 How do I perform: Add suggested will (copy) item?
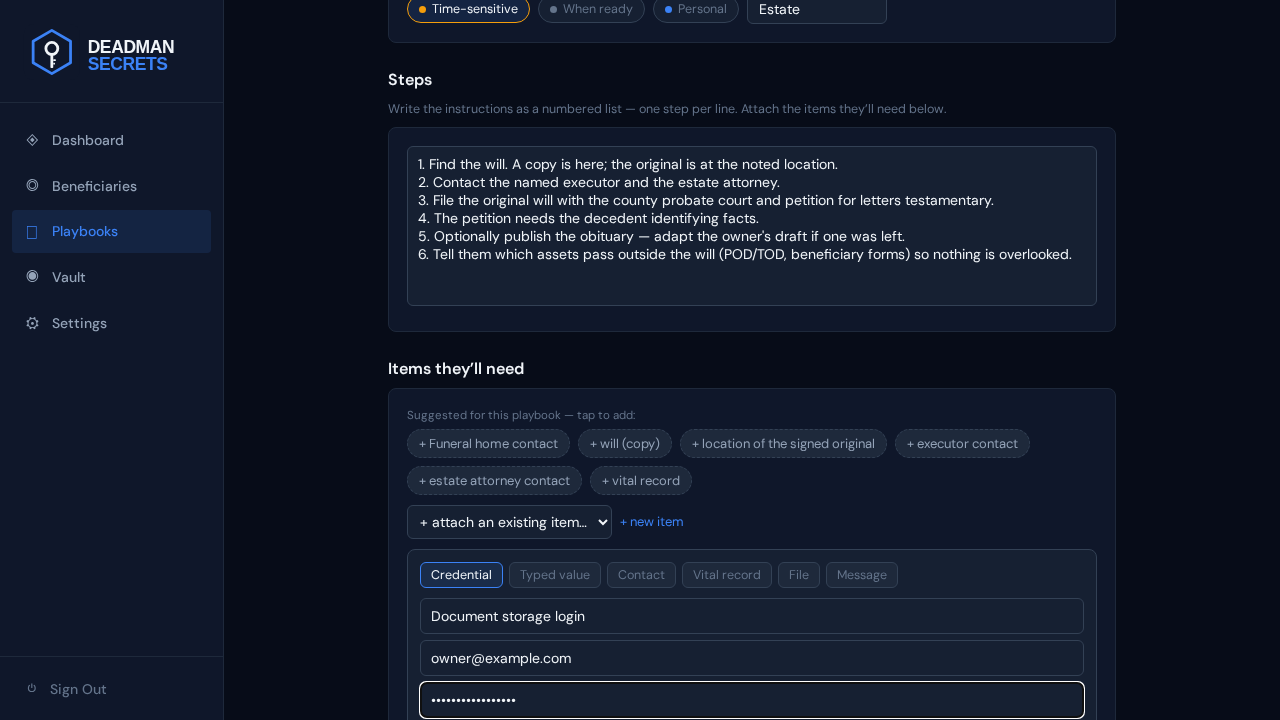pos(625,444)
